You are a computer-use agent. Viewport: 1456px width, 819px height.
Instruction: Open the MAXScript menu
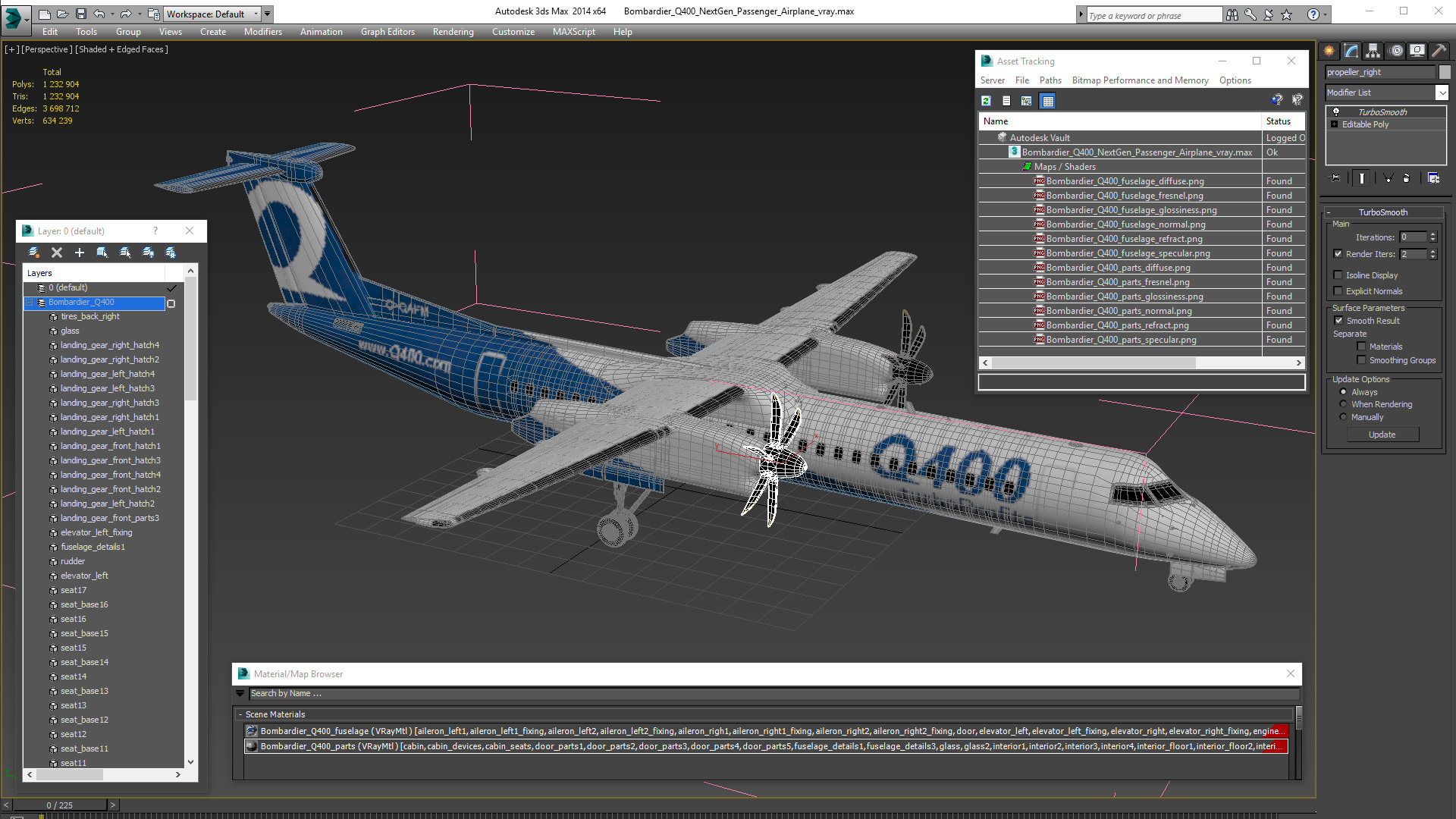[573, 32]
